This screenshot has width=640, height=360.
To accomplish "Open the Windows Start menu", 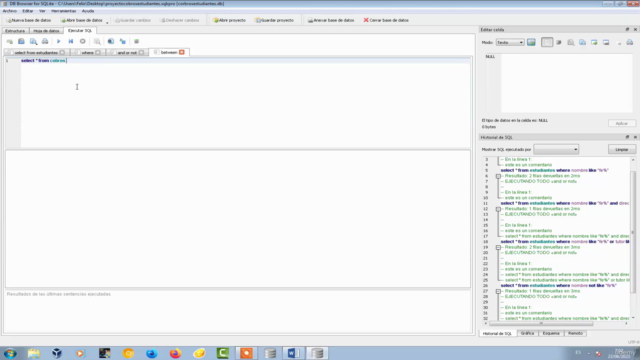I will point(10,353).
